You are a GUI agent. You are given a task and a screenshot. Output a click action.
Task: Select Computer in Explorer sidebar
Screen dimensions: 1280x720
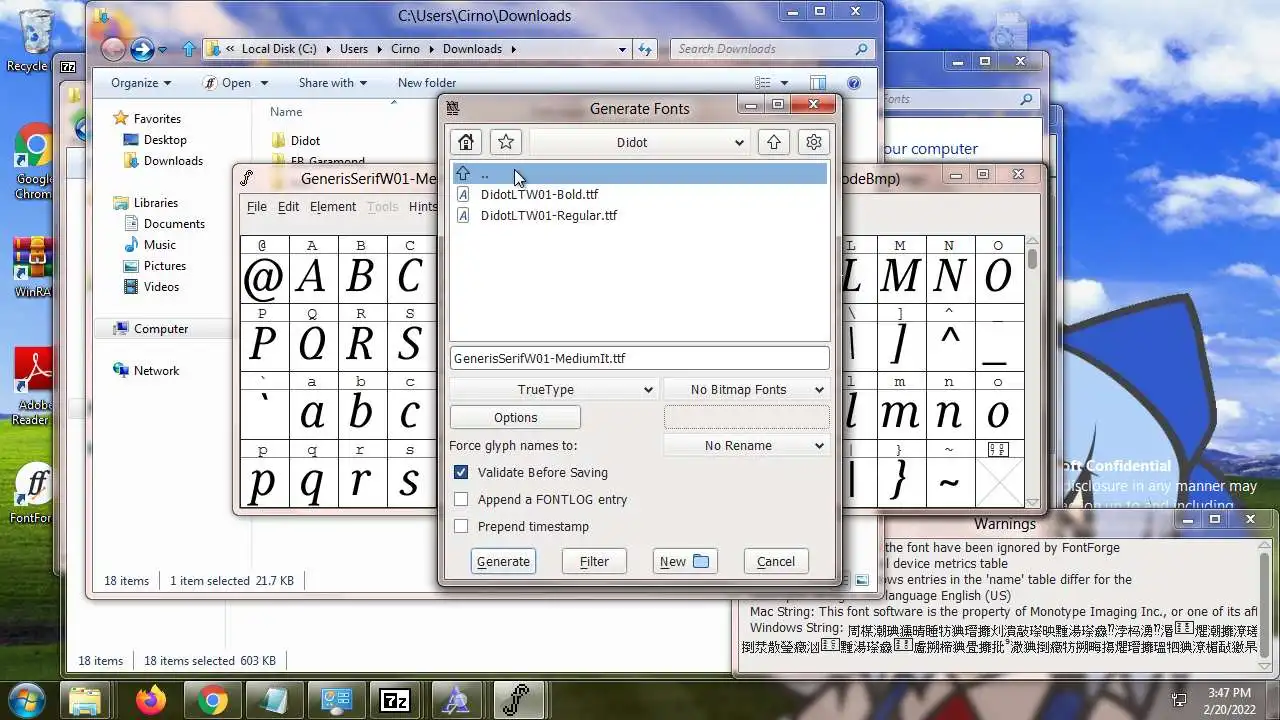[x=161, y=329]
